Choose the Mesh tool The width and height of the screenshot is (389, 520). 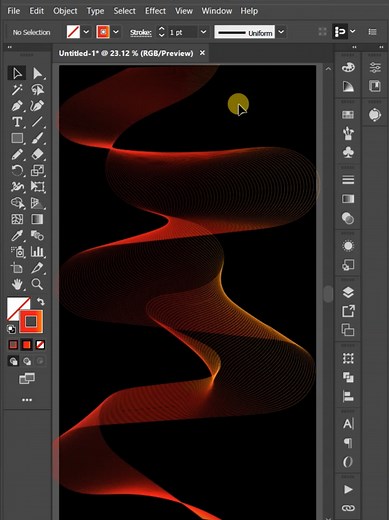(x=17, y=219)
